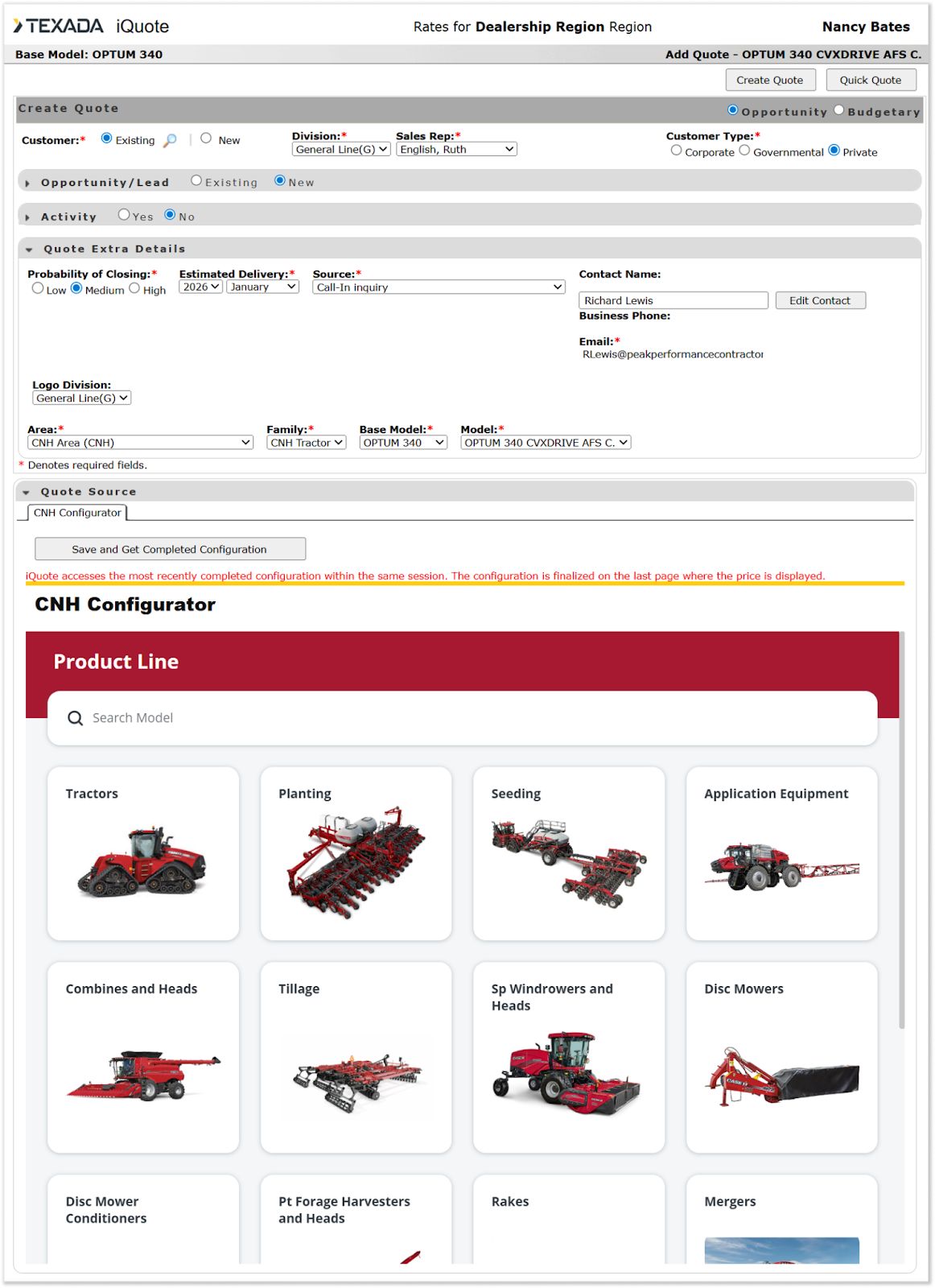
Task: Set Opportunity/Lead to Existing
Action: (x=196, y=180)
